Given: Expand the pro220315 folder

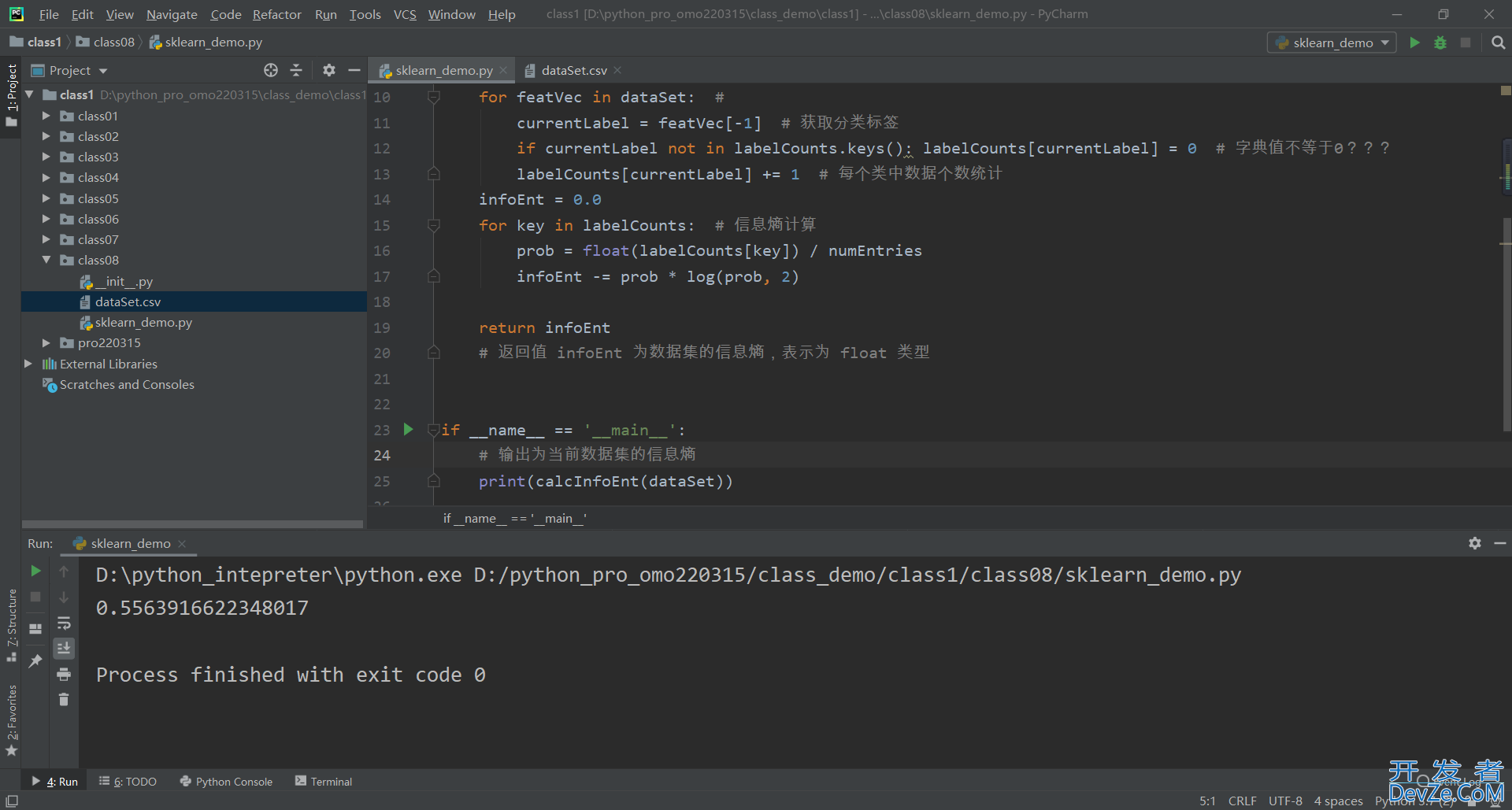Looking at the screenshot, I should point(46,342).
